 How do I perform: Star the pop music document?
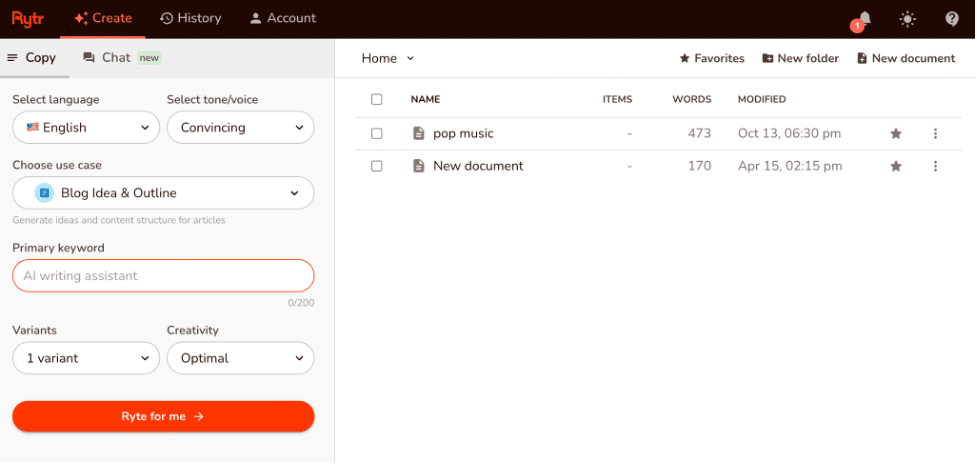896,133
